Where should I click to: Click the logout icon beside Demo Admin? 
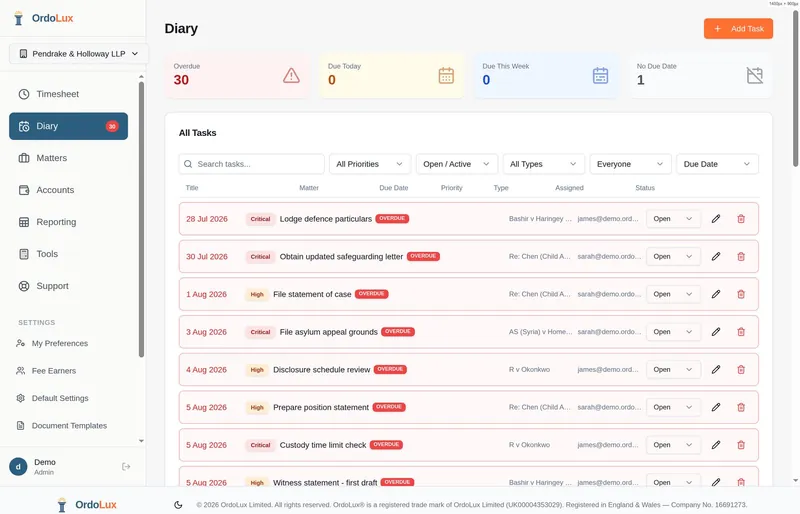coord(126,467)
